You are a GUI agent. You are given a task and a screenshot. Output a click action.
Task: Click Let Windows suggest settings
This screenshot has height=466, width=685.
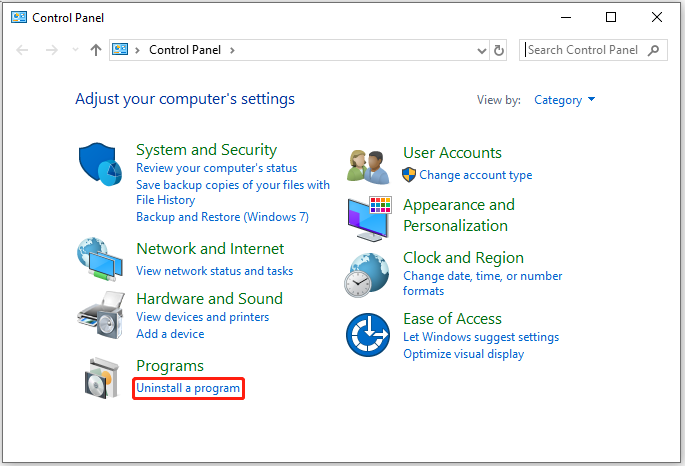(x=481, y=337)
